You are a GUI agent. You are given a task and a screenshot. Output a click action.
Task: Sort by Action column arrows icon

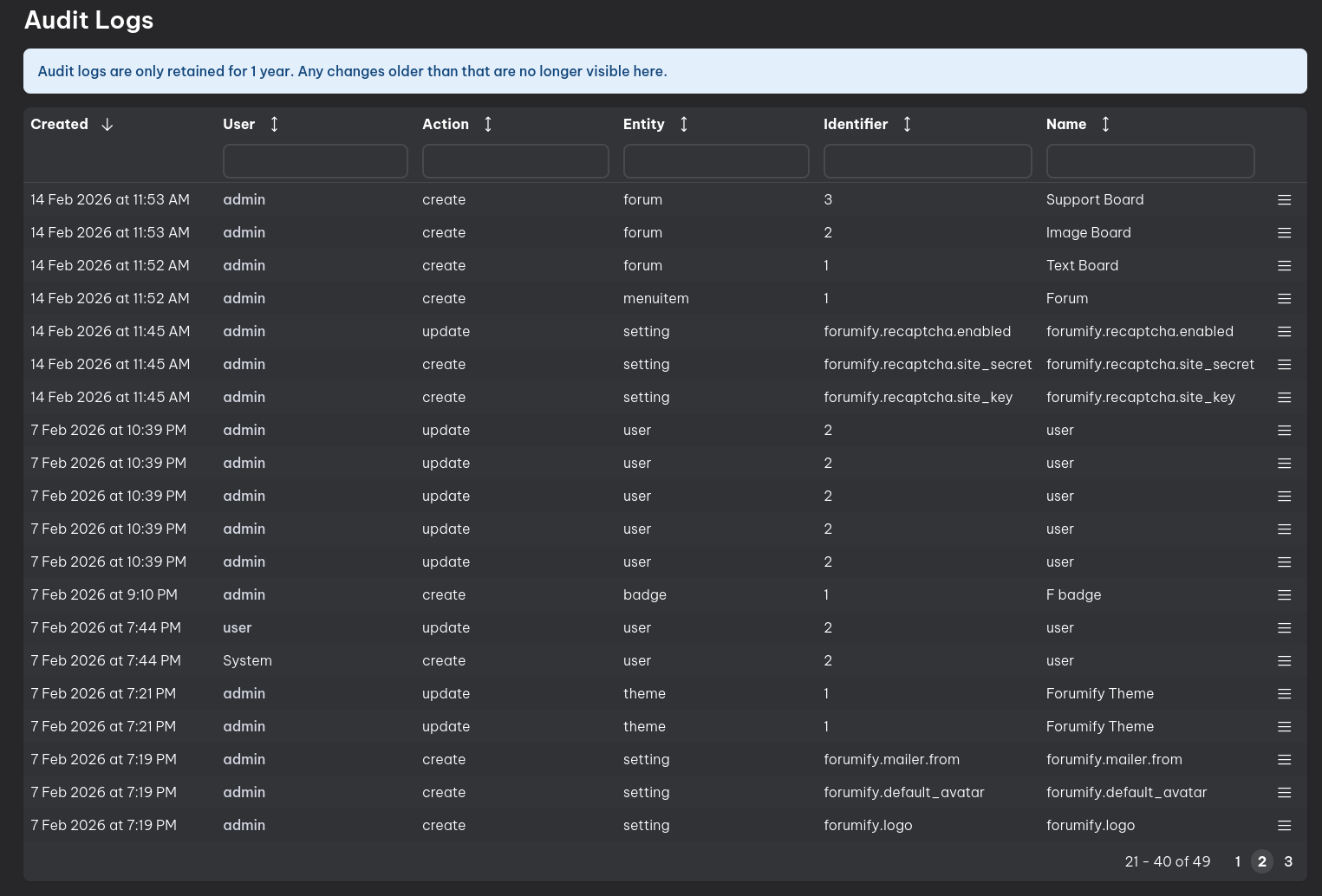[488, 124]
